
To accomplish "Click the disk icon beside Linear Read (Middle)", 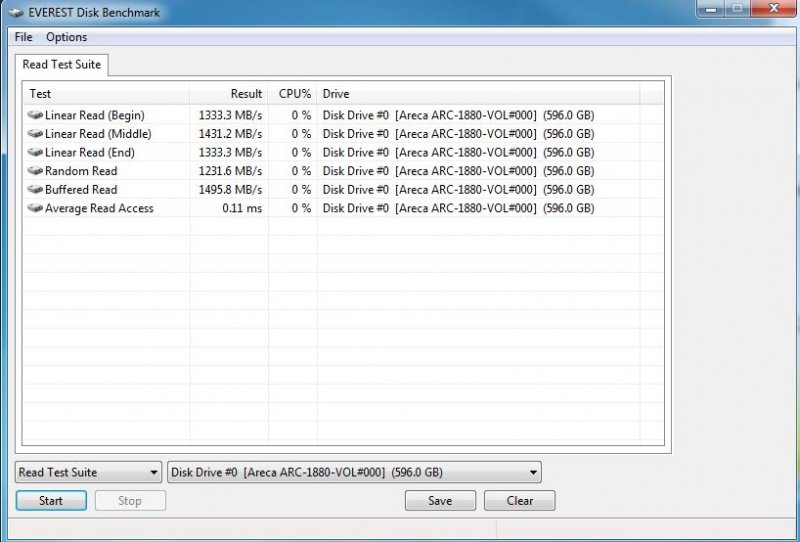I will [35, 134].
